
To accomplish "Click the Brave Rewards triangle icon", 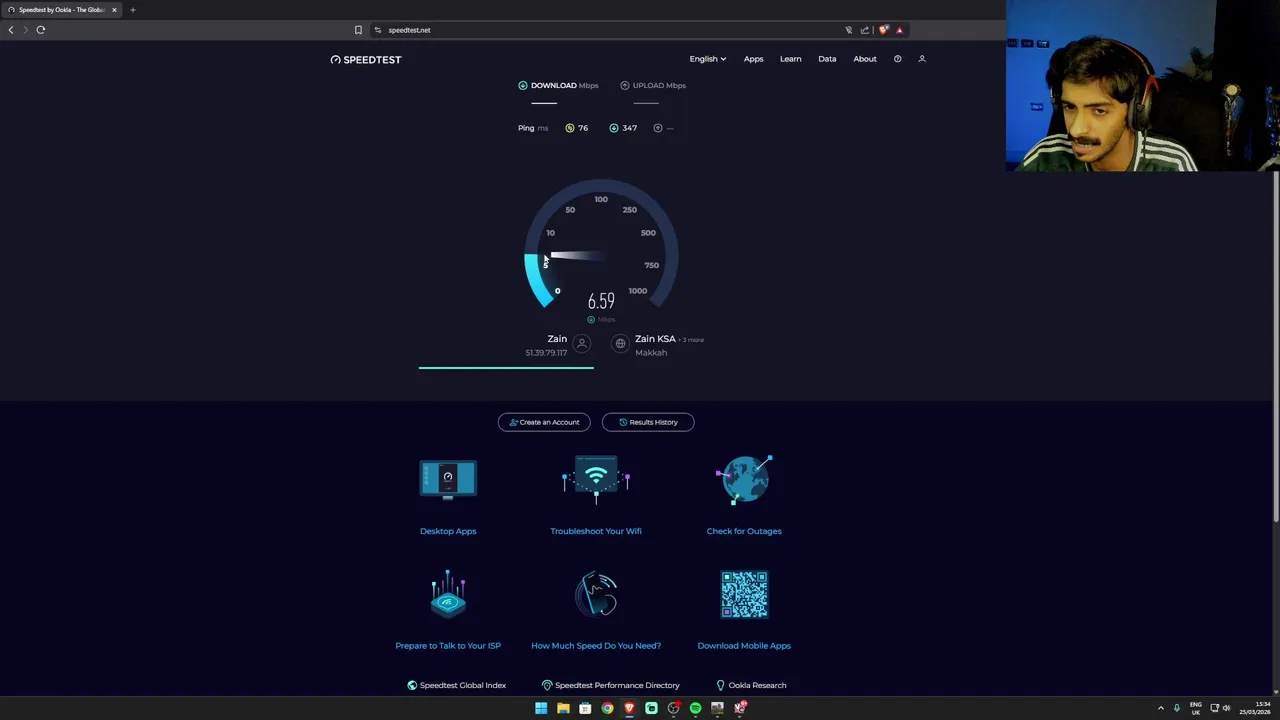I will click(x=899, y=30).
